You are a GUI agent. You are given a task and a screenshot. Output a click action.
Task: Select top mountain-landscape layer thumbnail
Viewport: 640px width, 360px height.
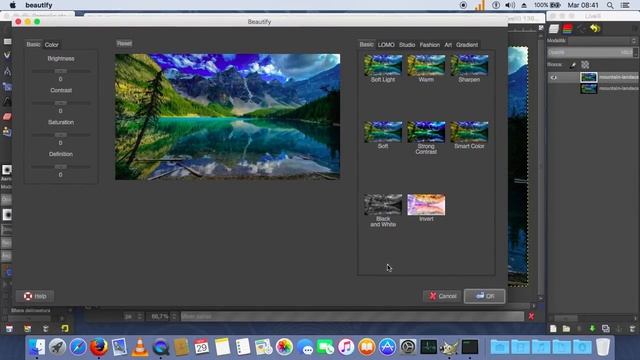[x=589, y=77]
